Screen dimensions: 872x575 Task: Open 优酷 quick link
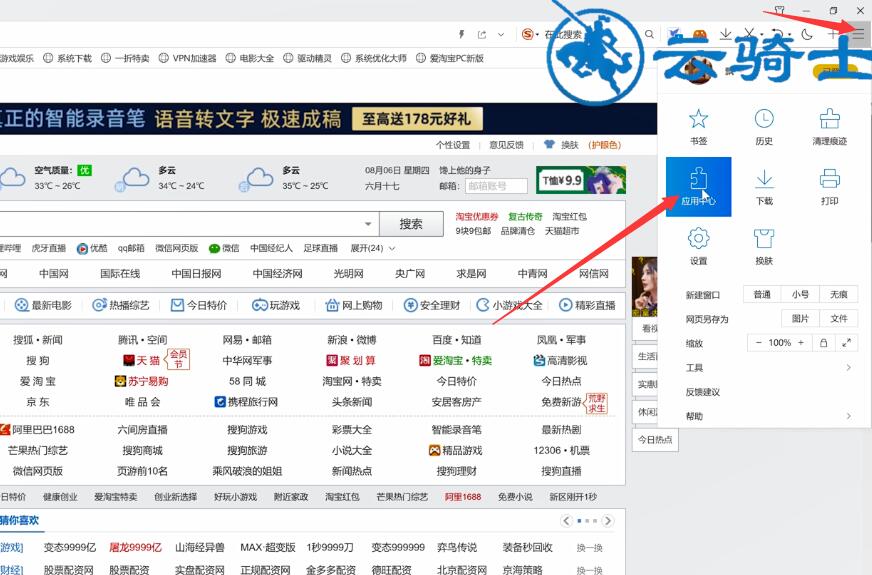[92, 248]
